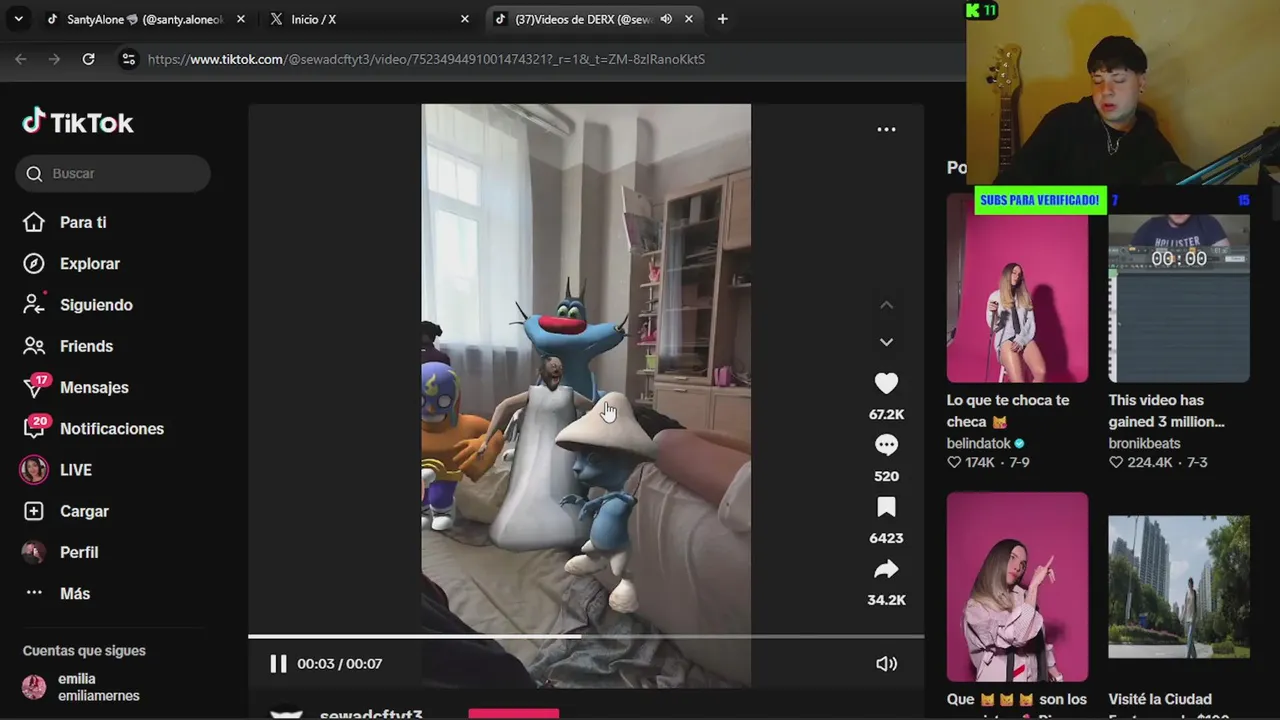Open a new browser tab
Screen dimensions: 1280x720
(722, 19)
